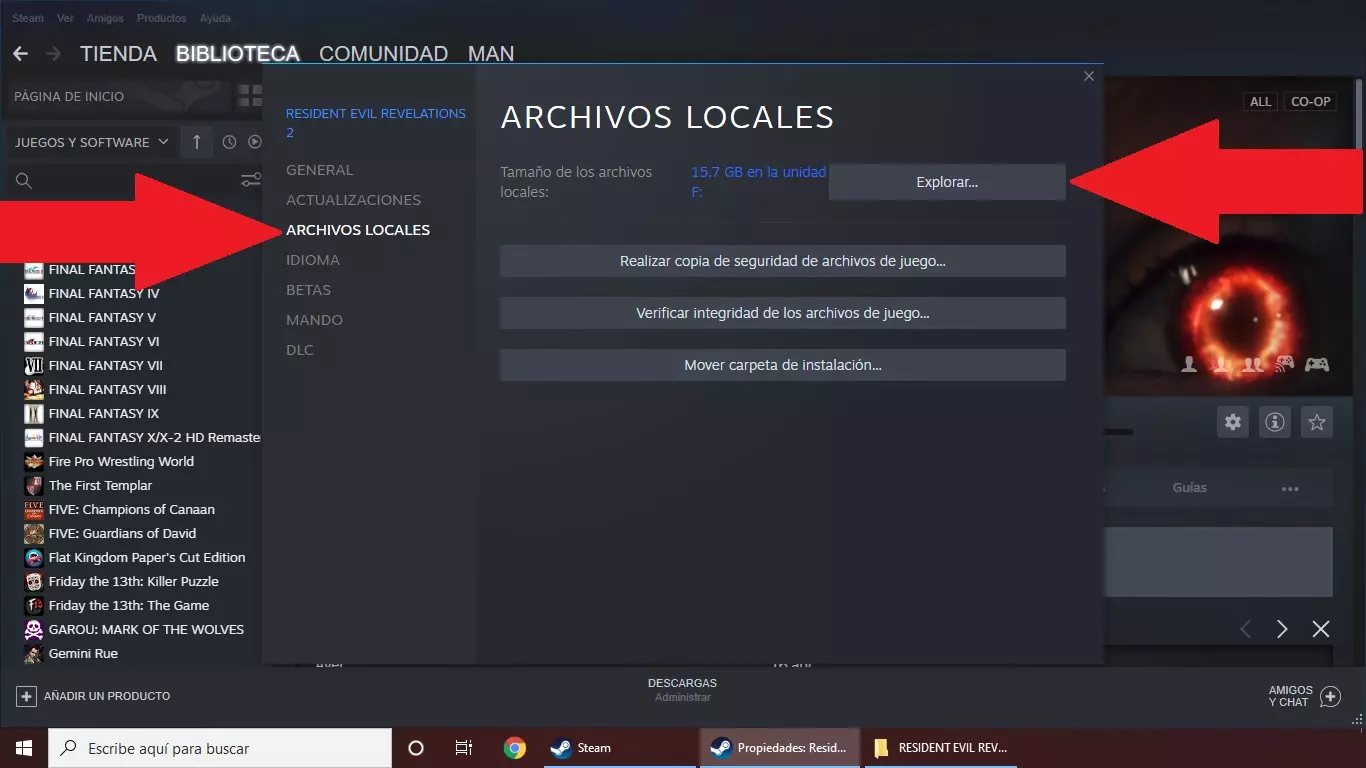Select Actualizaciones in properties sidebar
This screenshot has width=1366, height=768.
(x=353, y=200)
